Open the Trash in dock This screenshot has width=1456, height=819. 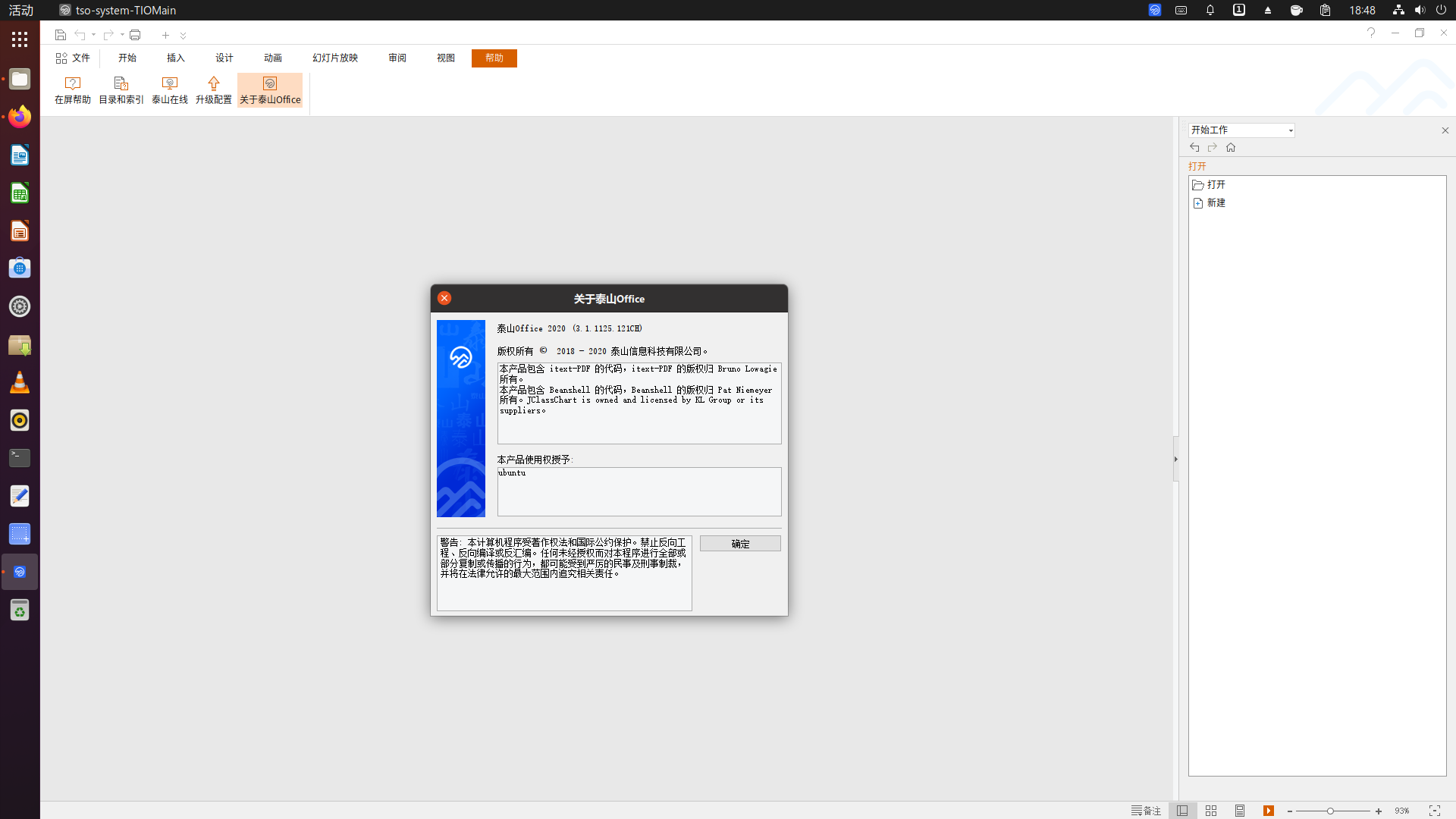[x=20, y=610]
